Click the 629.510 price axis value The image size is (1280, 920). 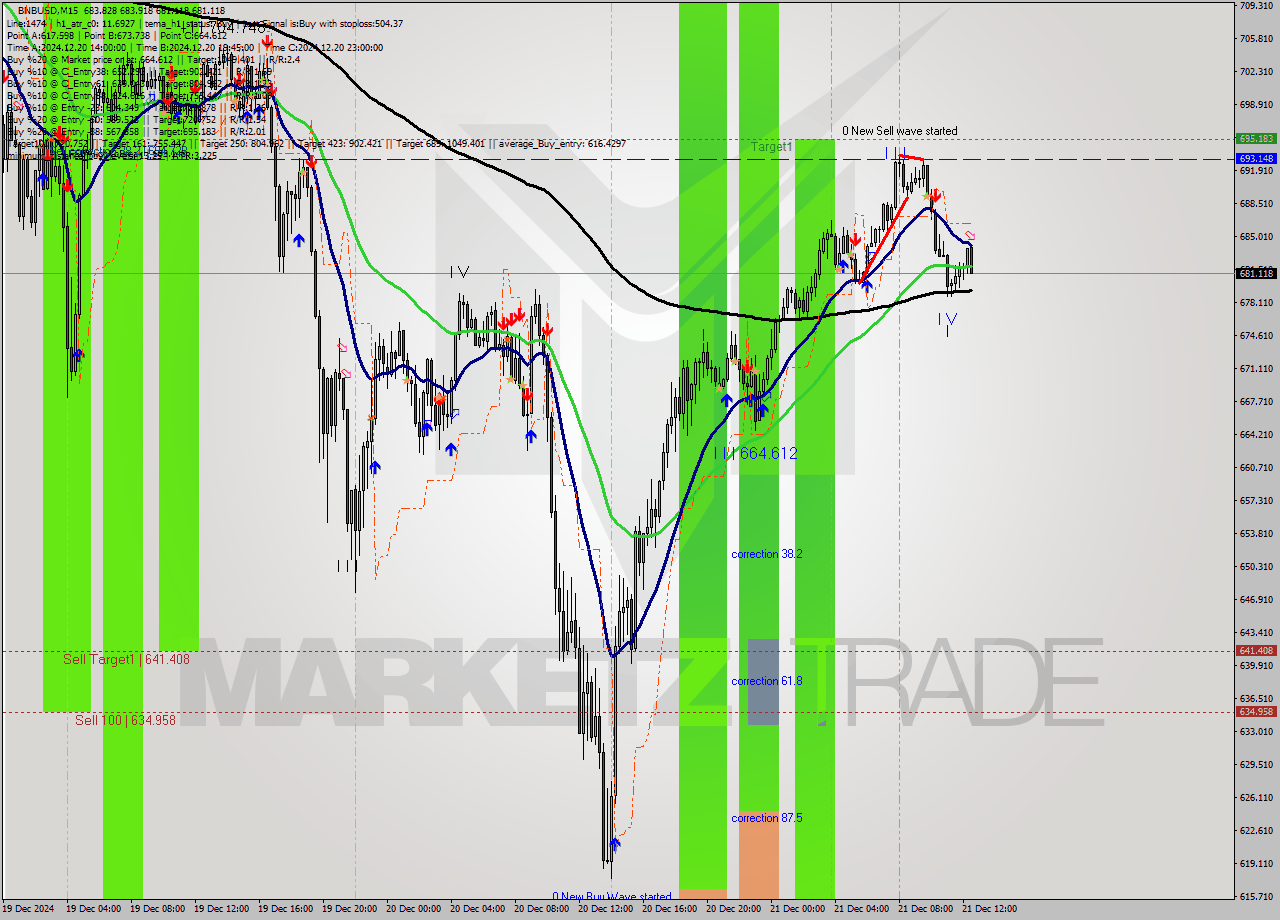click(x=1256, y=765)
